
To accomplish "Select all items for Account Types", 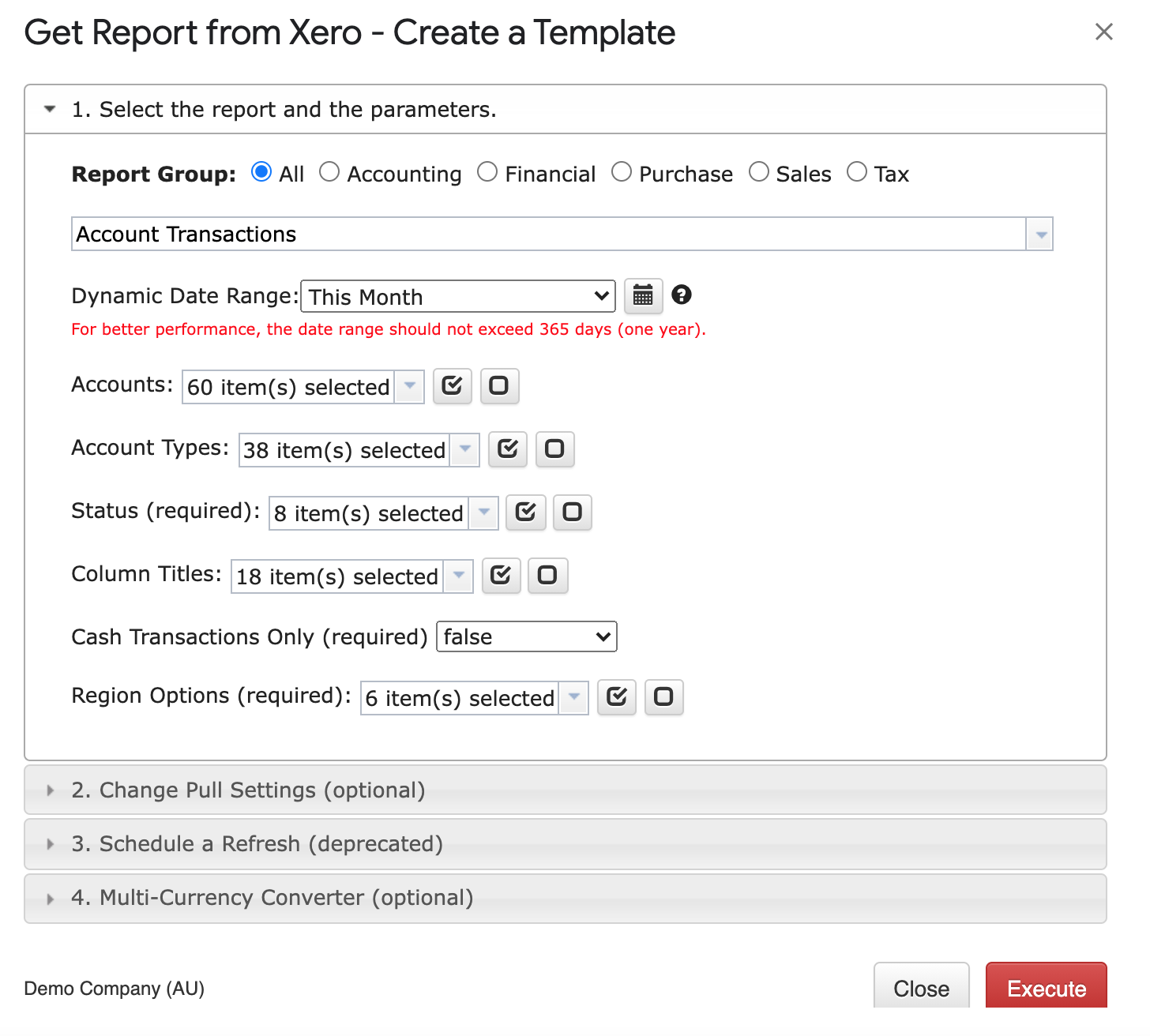I will click(508, 449).
